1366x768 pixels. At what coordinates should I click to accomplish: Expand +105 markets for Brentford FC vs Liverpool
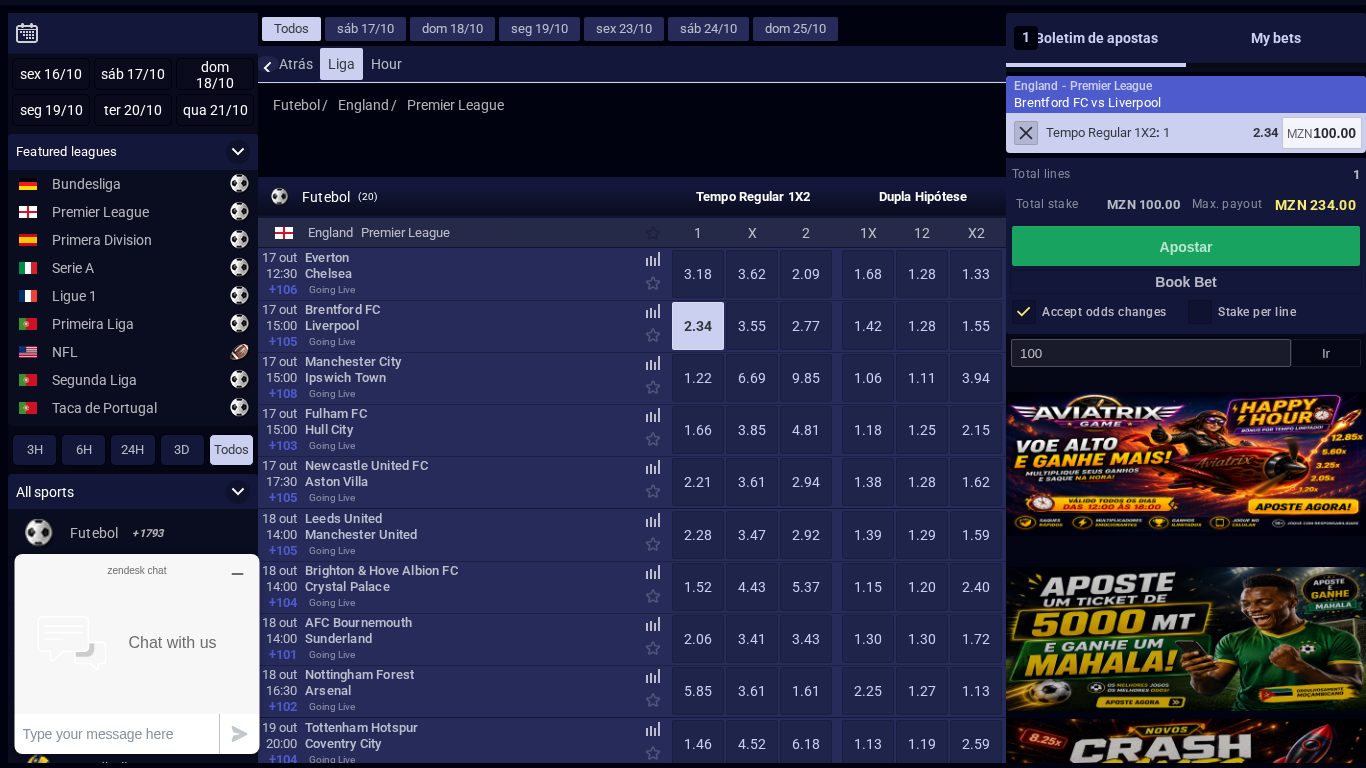[283, 342]
